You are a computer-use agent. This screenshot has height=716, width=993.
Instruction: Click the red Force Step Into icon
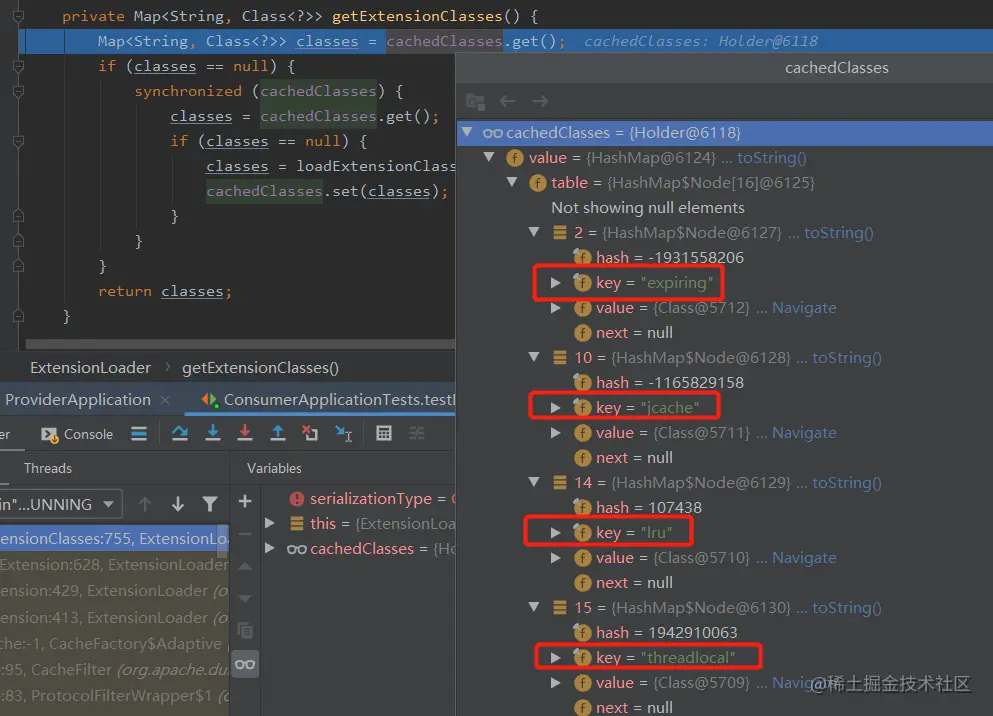coord(245,433)
